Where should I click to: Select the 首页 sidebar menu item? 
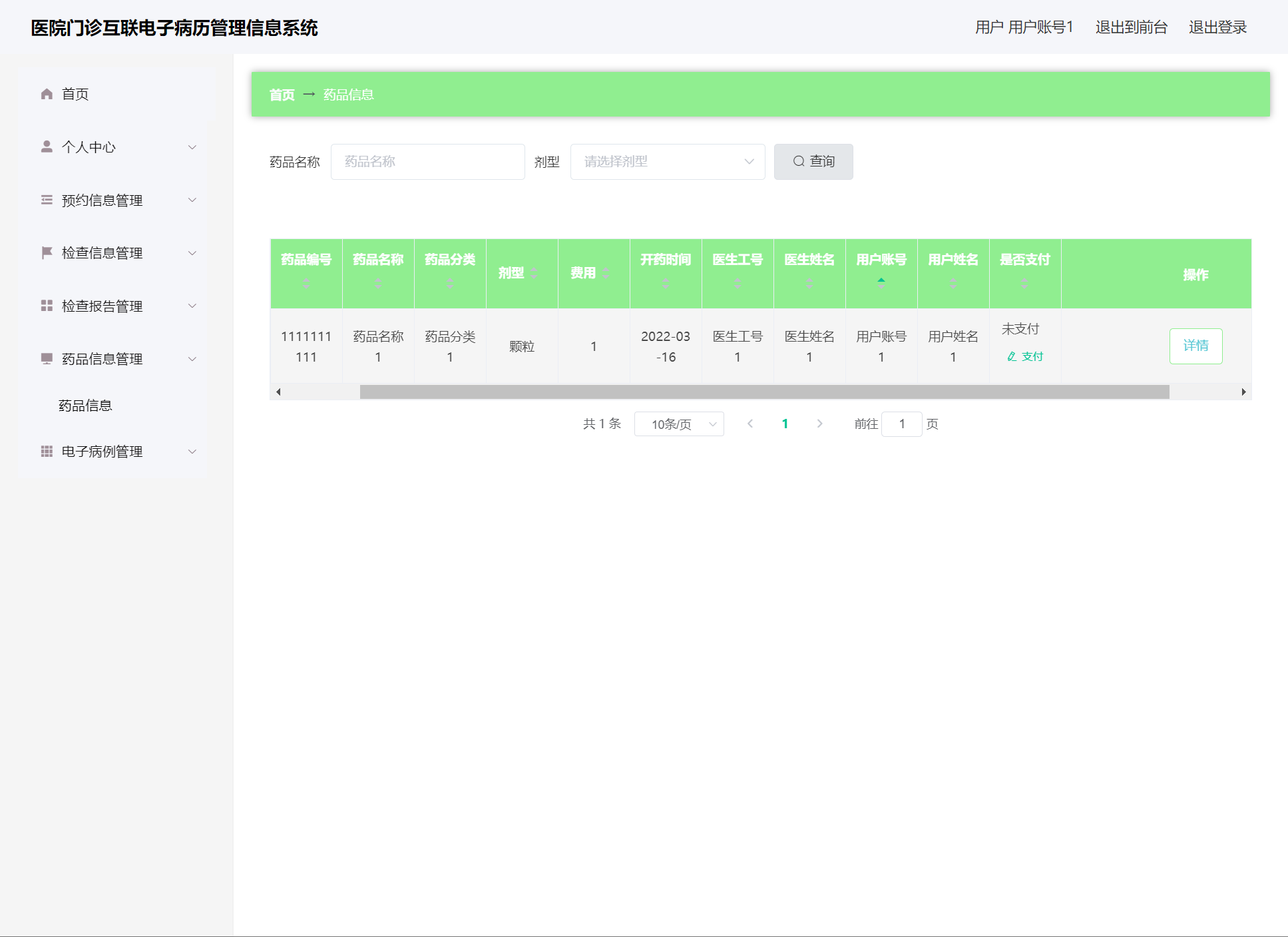(x=75, y=94)
